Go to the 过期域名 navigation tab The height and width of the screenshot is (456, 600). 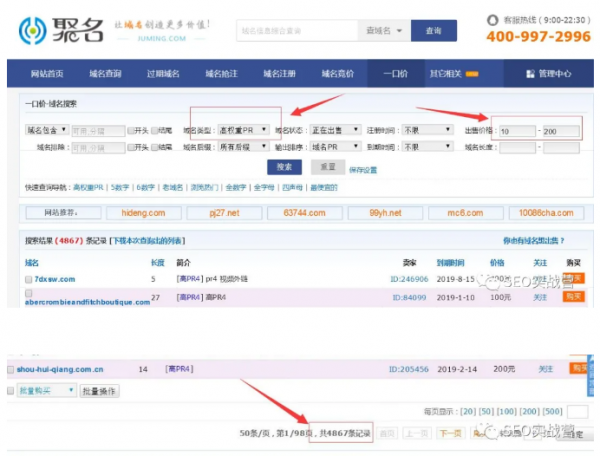(164, 74)
